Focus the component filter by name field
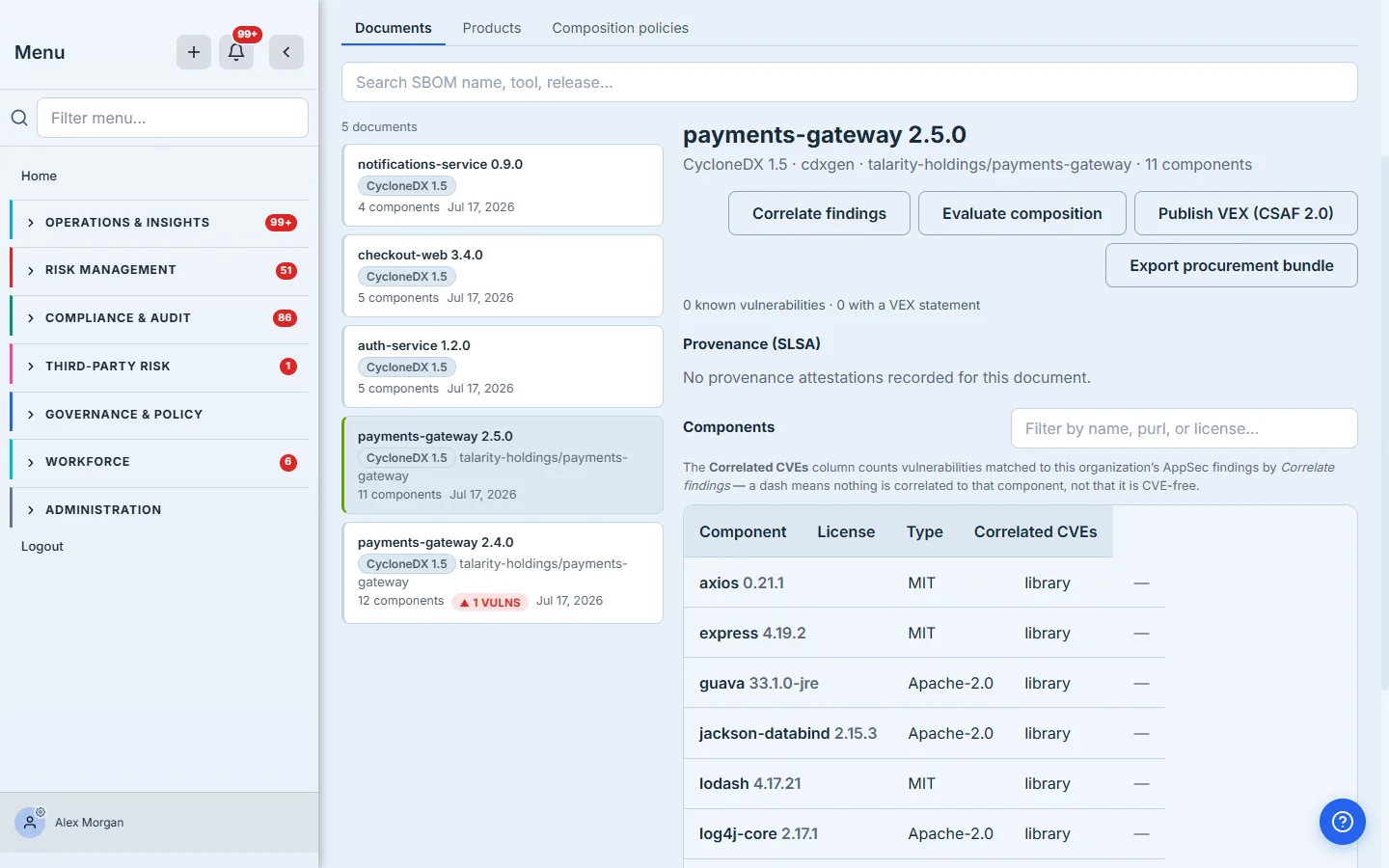Image resolution: width=1389 pixels, height=868 pixels. click(1185, 428)
